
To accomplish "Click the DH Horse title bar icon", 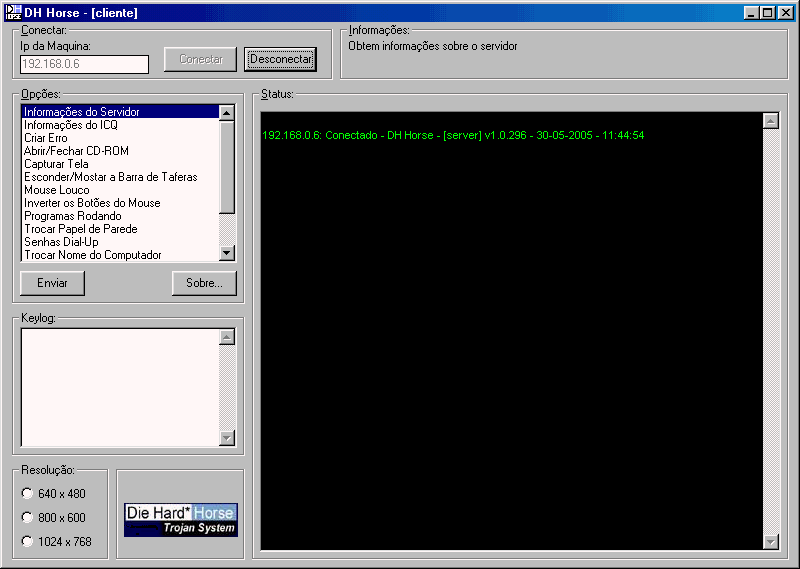I will click(x=13, y=13).
